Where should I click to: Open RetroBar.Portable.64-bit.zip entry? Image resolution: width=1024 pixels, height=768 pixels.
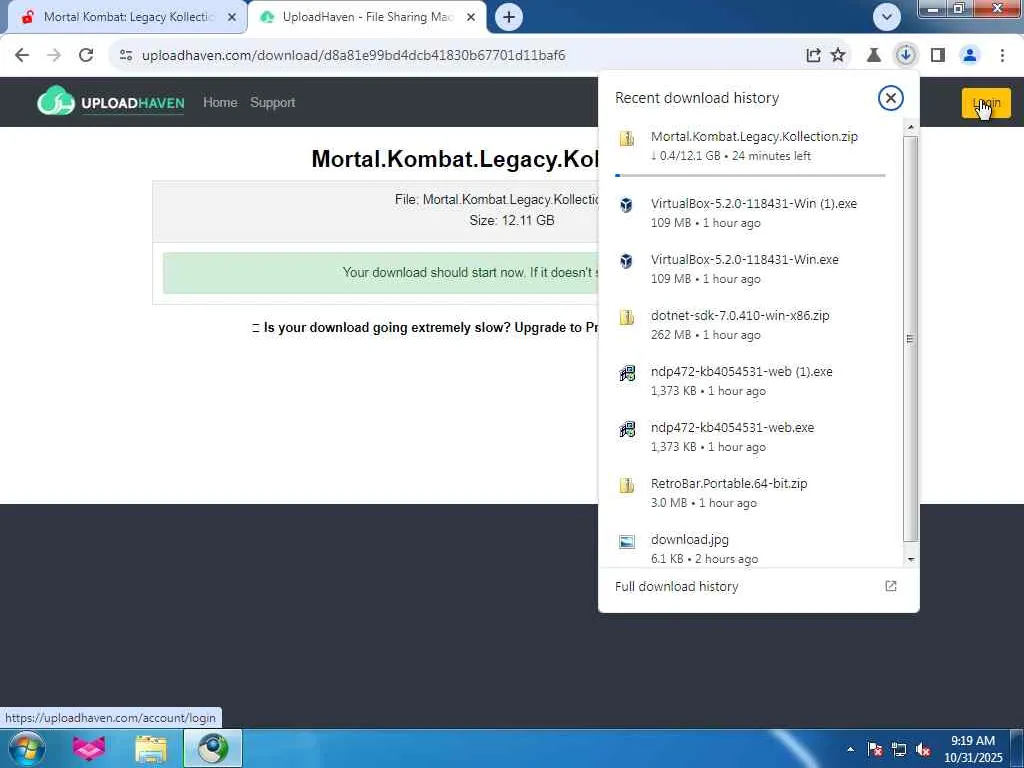click(x=750, y=494)
